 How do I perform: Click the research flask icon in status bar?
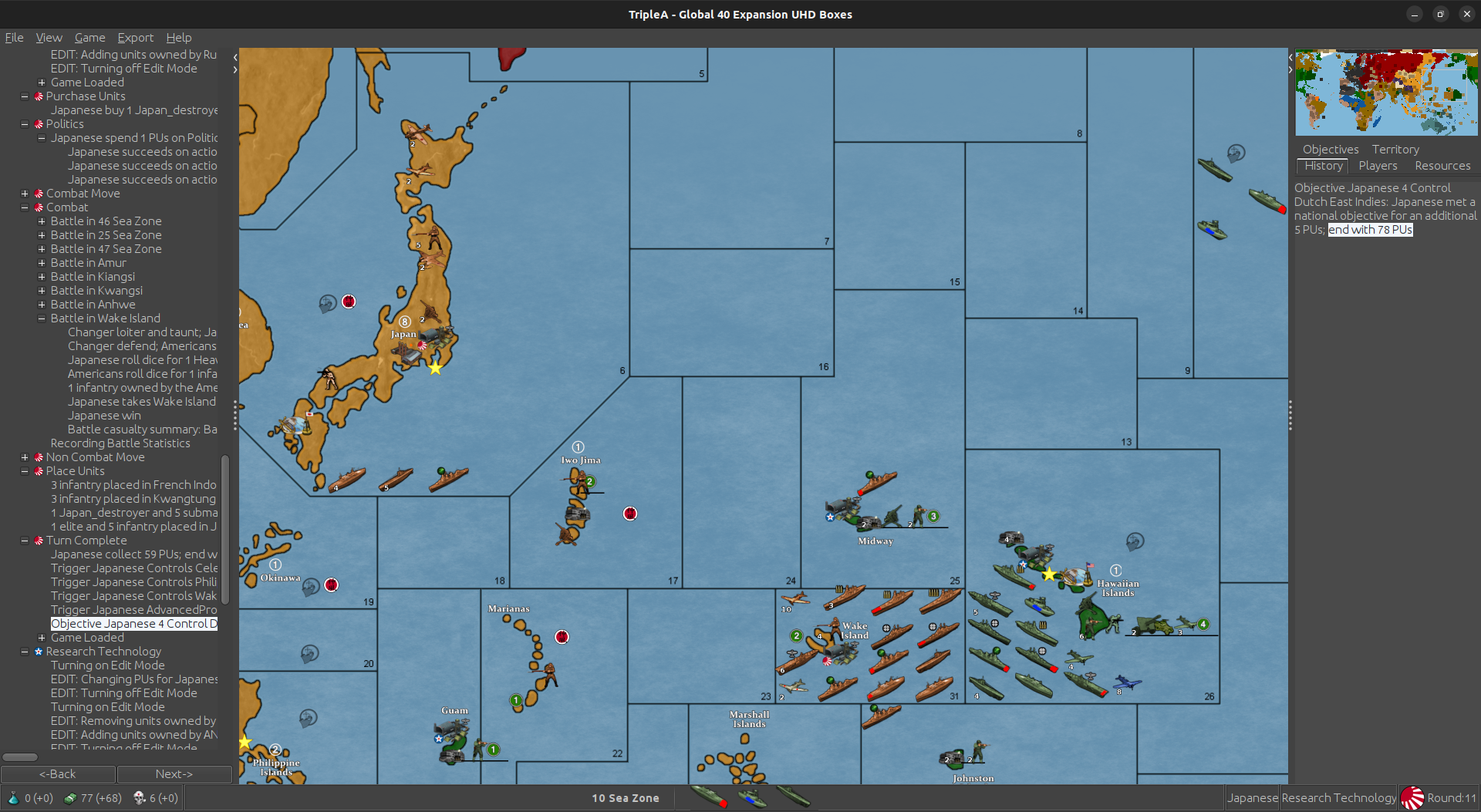click(x=13, y=798)
